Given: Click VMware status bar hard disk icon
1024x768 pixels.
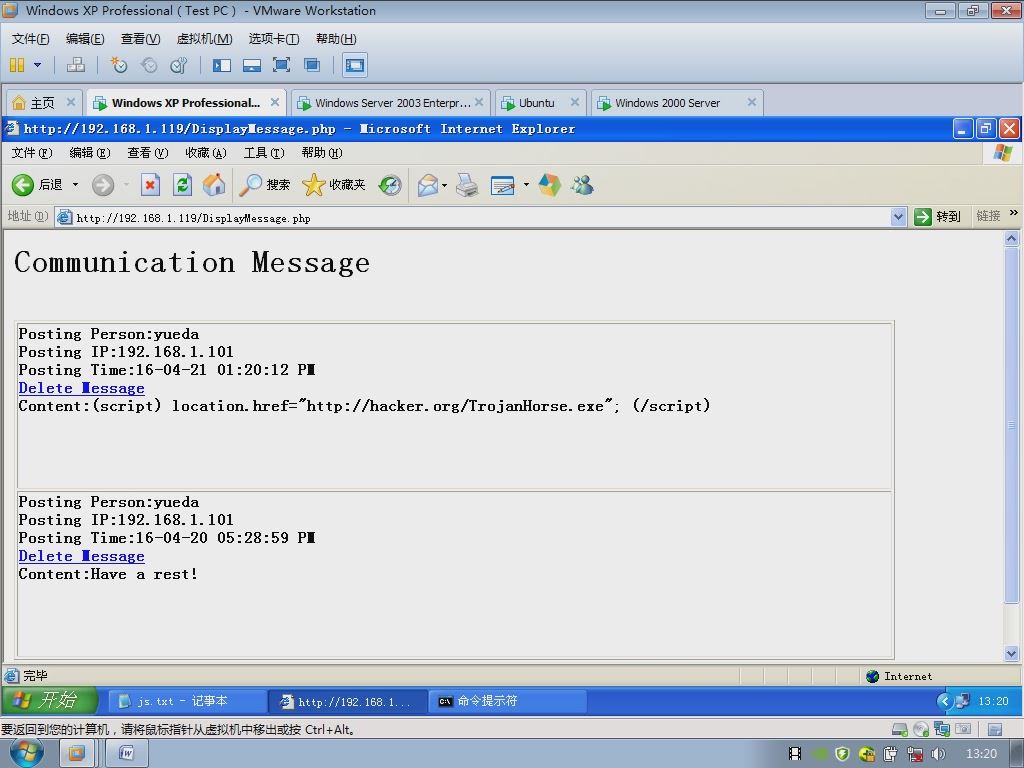Looking at the screenshot, I should click(900, 729).
